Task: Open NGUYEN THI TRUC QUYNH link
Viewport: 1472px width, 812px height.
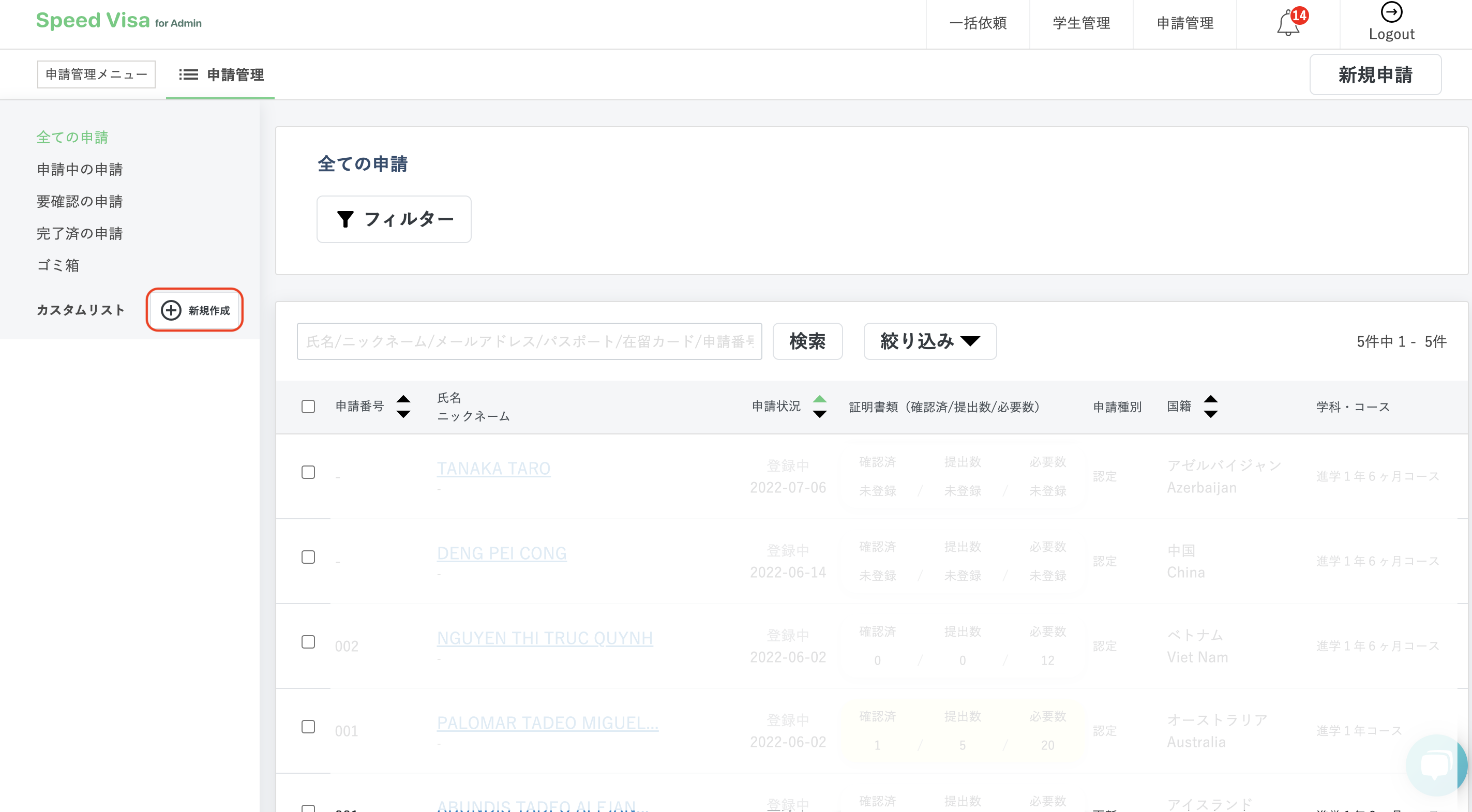Action: [x=545, y=638]
